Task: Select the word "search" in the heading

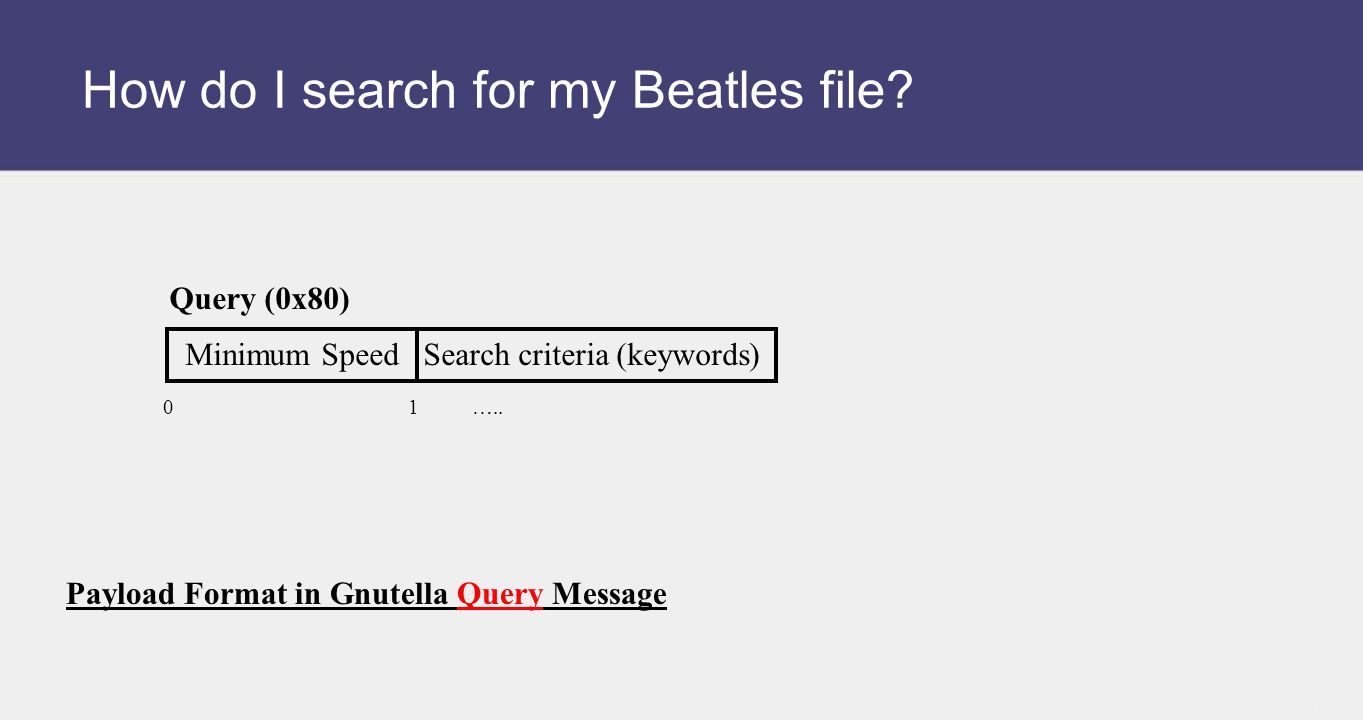Action: point(384,91)
